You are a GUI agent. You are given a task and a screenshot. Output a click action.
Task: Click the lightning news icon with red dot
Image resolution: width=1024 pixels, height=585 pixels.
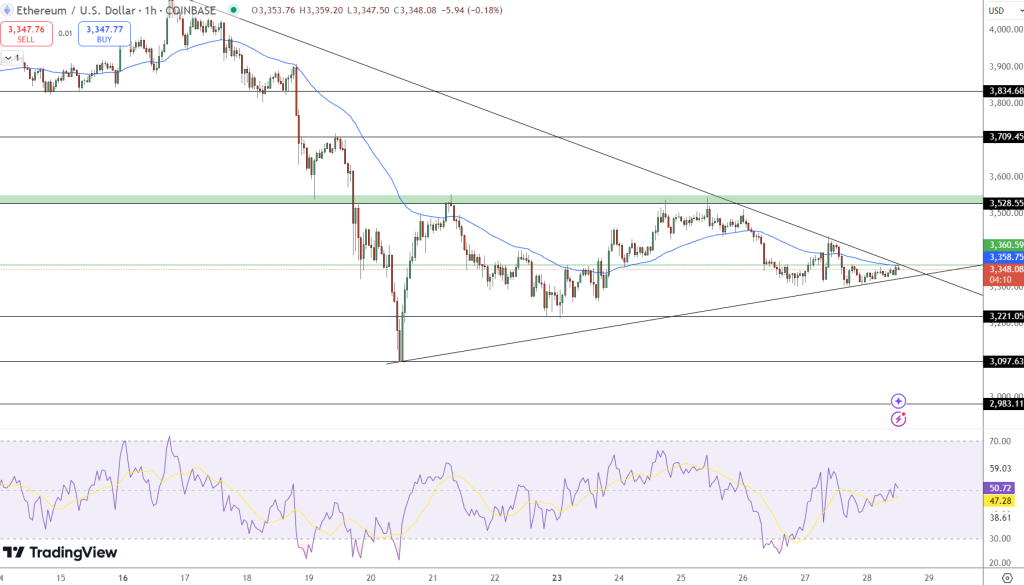coord(898,418)
